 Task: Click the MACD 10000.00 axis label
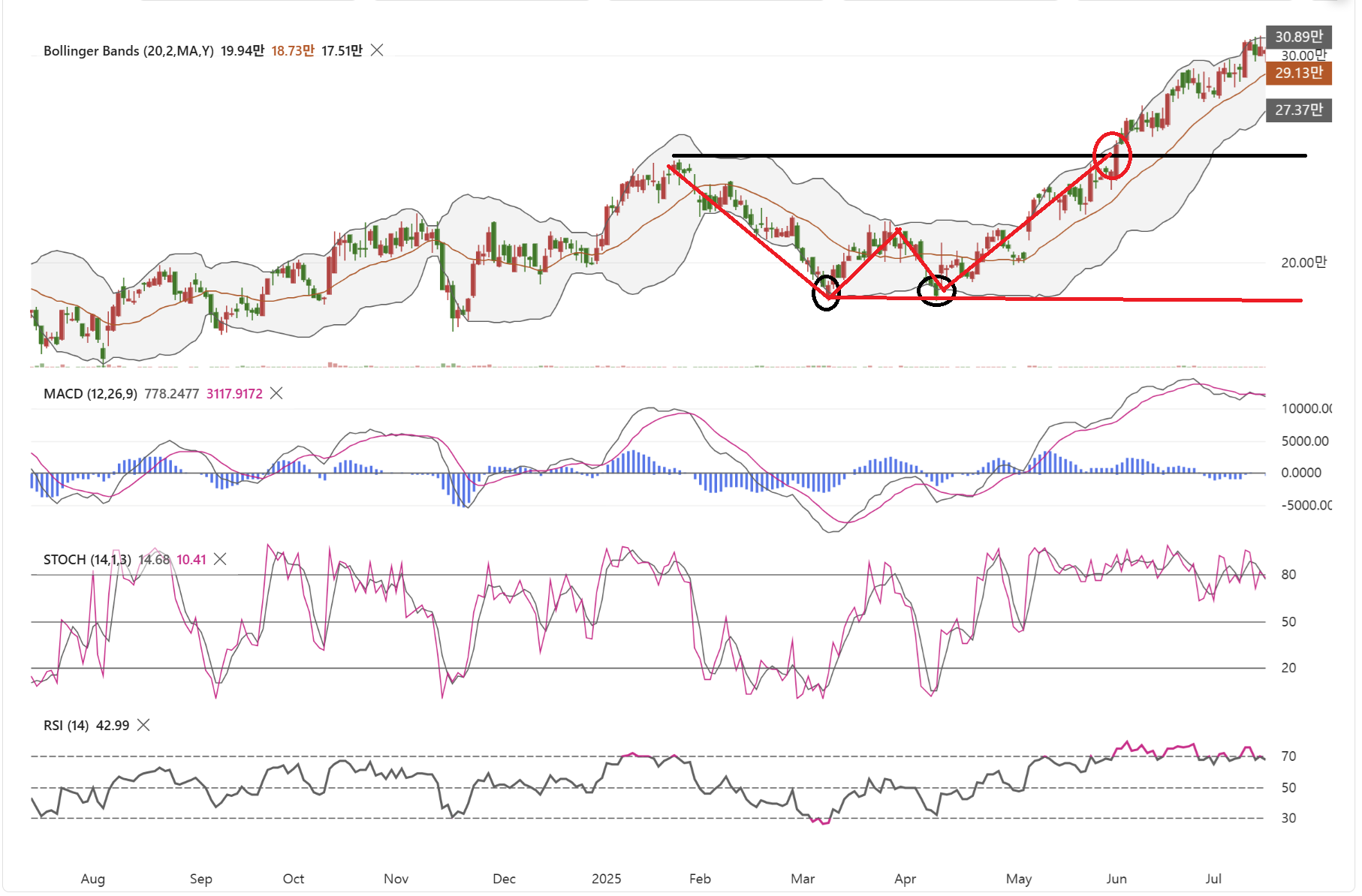click(x=1306, y=408)
